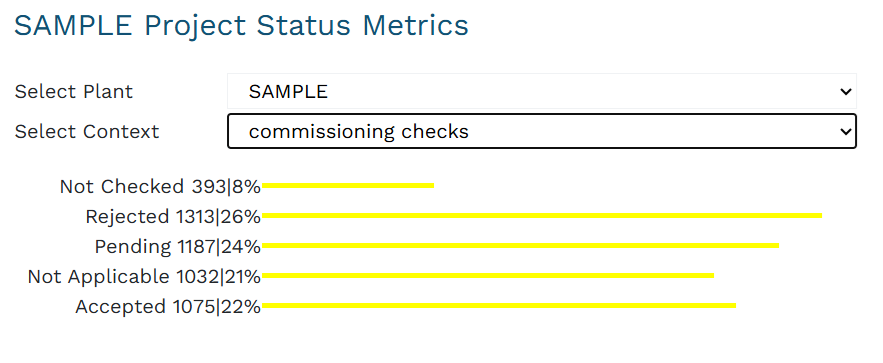Image resolution: width=883 pixels, height=363 pixels.
Task: Click the Pending 1187|24% label
Action: 178,247
